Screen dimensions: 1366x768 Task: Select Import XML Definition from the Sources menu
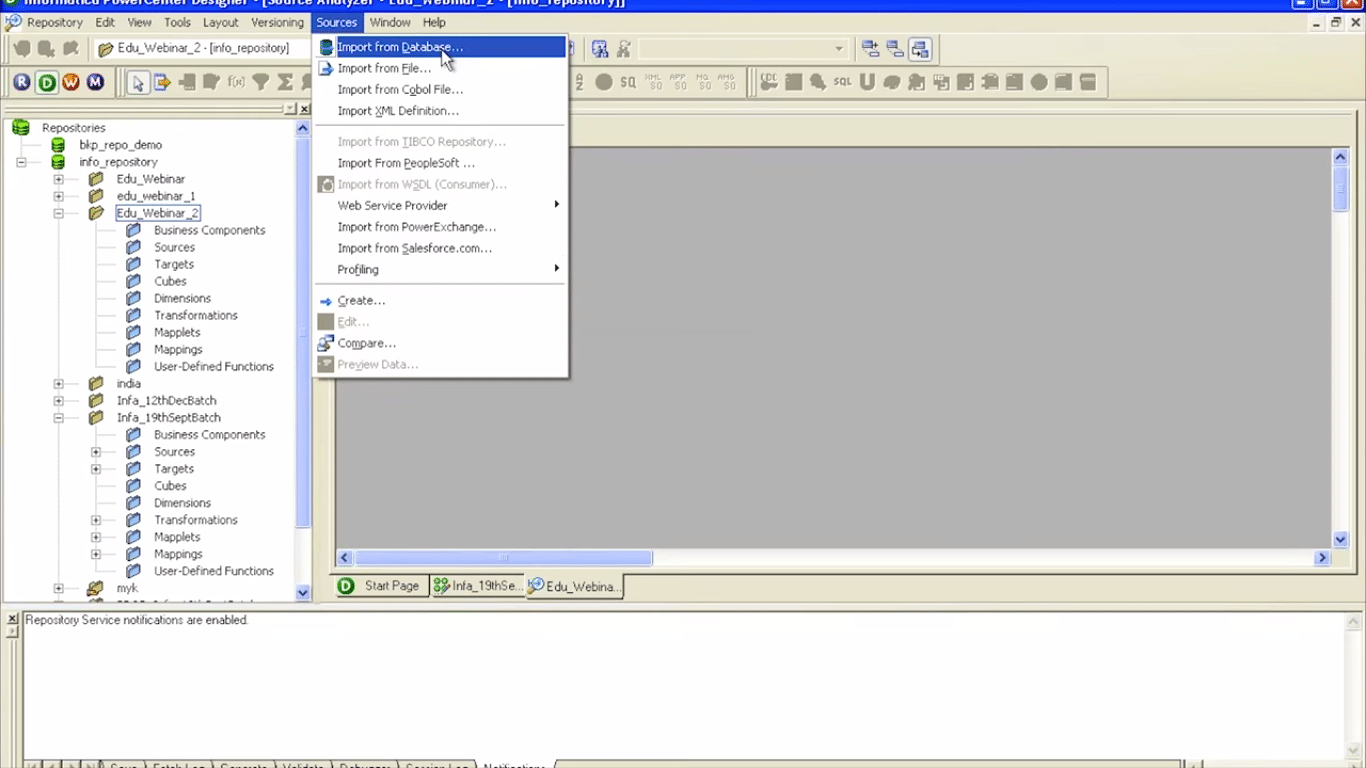click(398, 110)
